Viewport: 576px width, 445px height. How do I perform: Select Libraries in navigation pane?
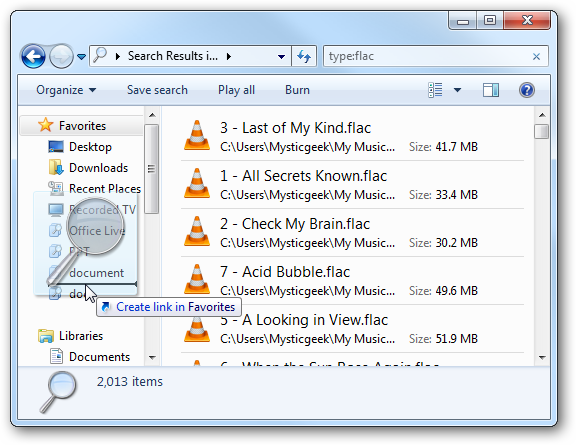click(x=81, y=336)
